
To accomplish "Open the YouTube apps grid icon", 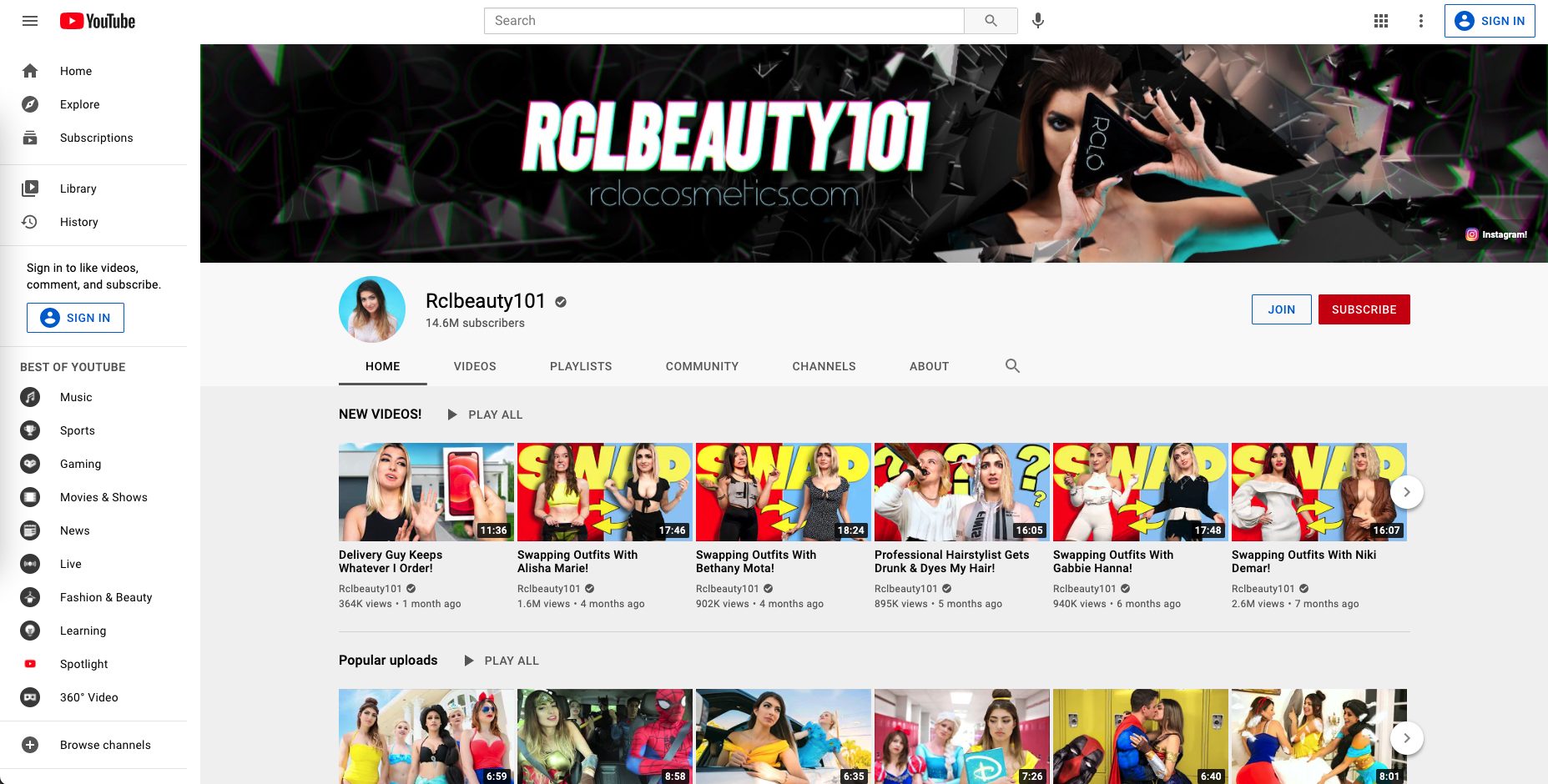I will (1381, 21).
